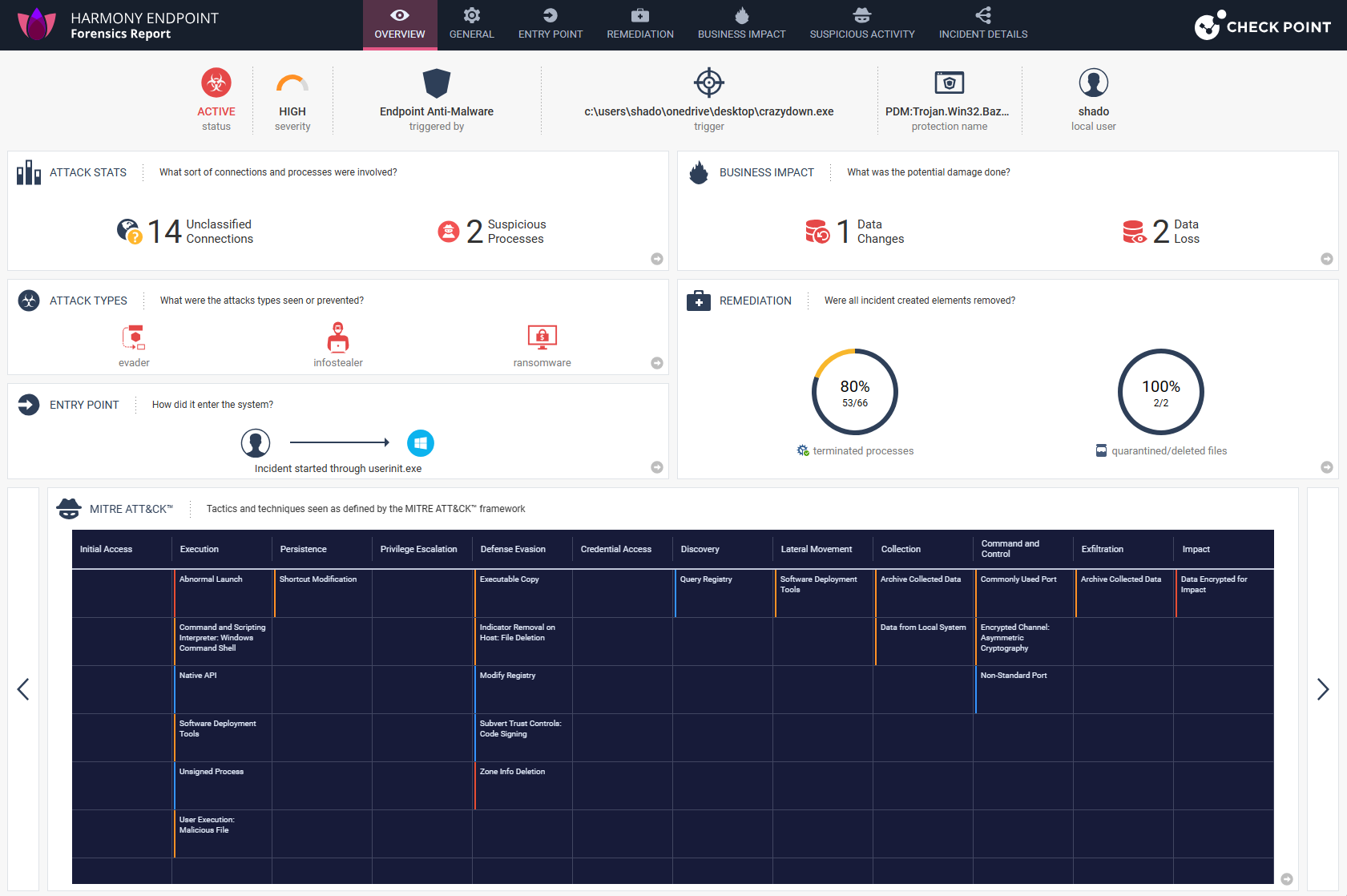1347x896 pixels.
Task: Switch to the Incident Details tab
Action: 983,25
